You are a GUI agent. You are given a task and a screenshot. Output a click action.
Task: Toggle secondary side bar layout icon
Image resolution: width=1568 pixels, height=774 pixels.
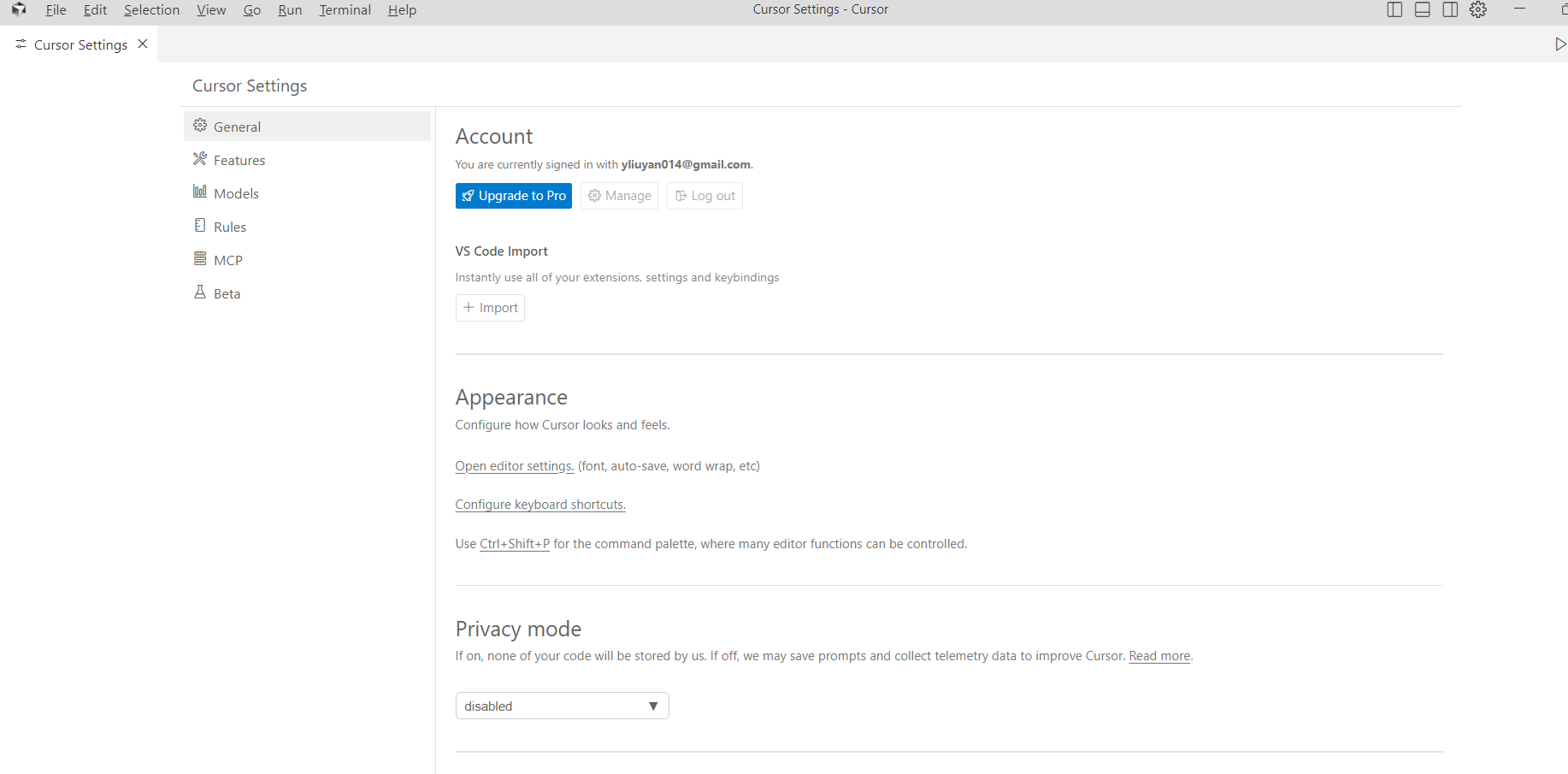click(x=1450, y=9)
